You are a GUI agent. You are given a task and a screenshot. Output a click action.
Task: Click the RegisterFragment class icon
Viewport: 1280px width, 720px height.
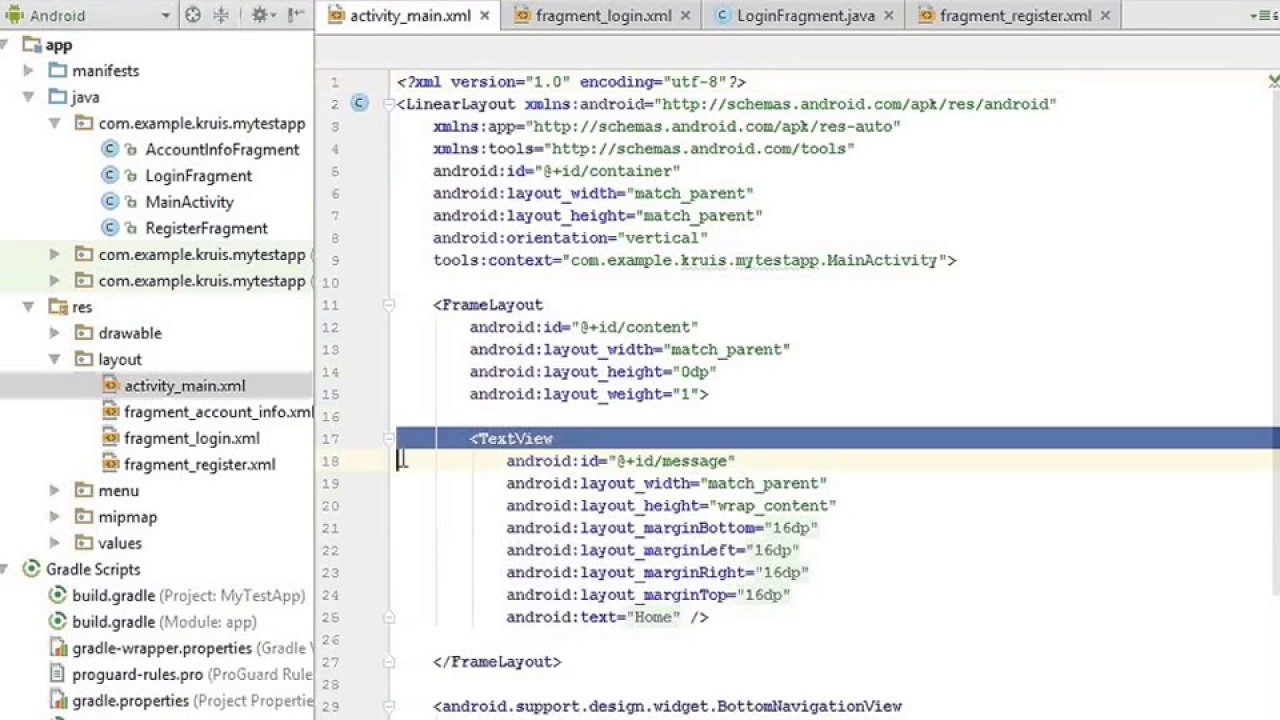pos(110,228)
